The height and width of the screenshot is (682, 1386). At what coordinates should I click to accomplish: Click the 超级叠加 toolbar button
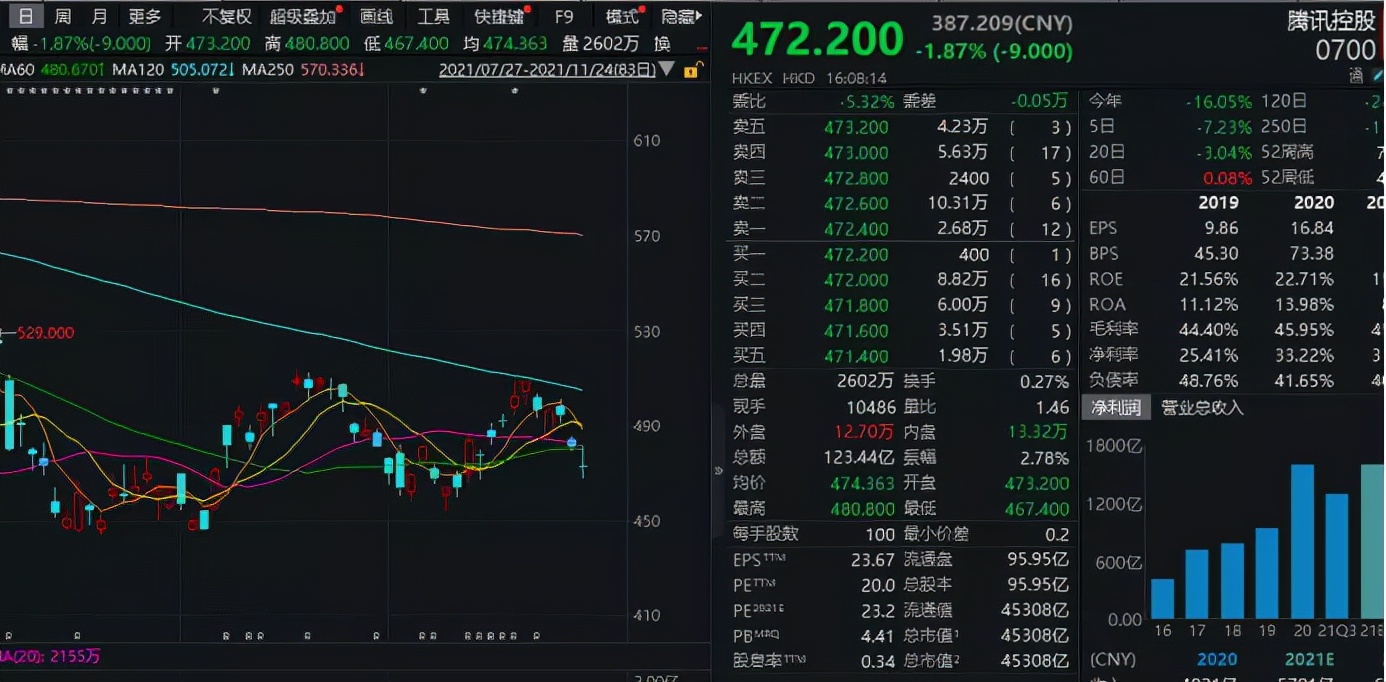pyautogui.click(x=302, y=16)
